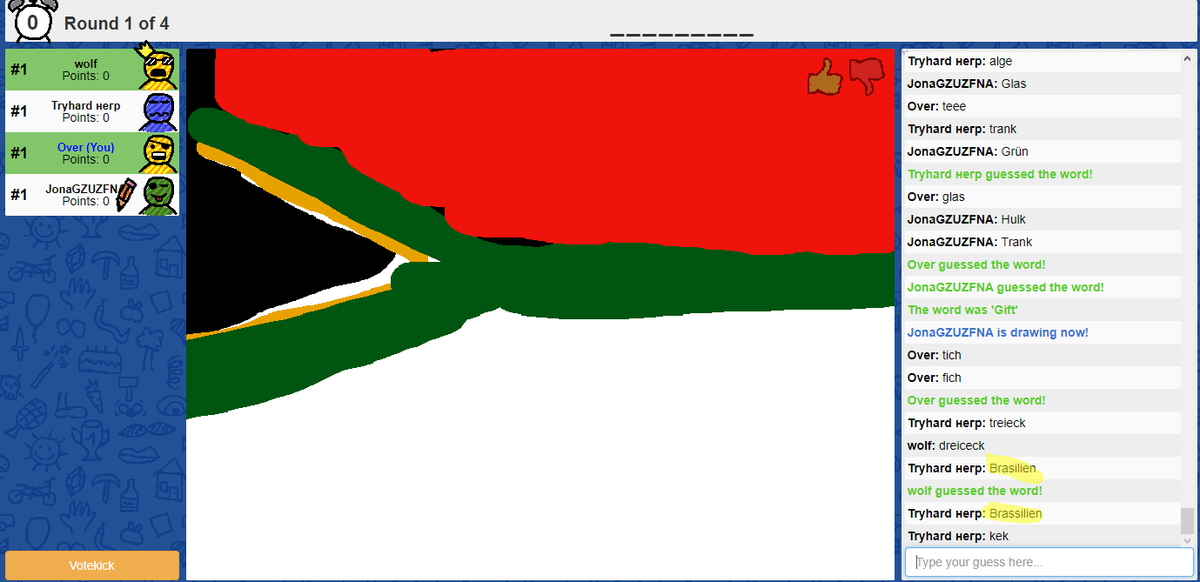Click chat message 'fich' by Over

pyautogui.click(x=951, y=378)
